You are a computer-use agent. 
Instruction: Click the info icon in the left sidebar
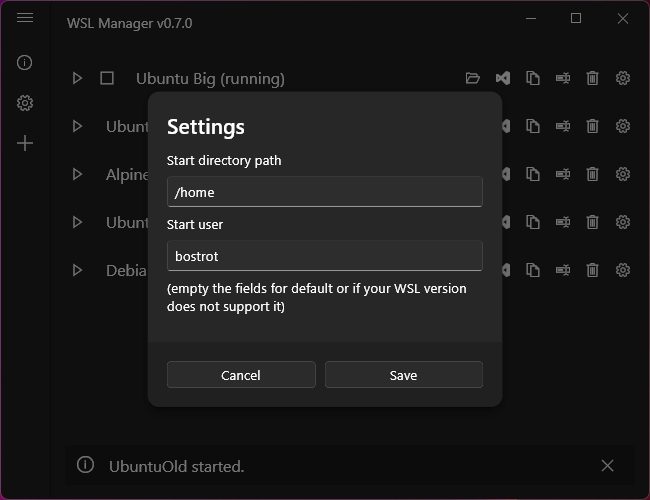(x=25, y=62)
